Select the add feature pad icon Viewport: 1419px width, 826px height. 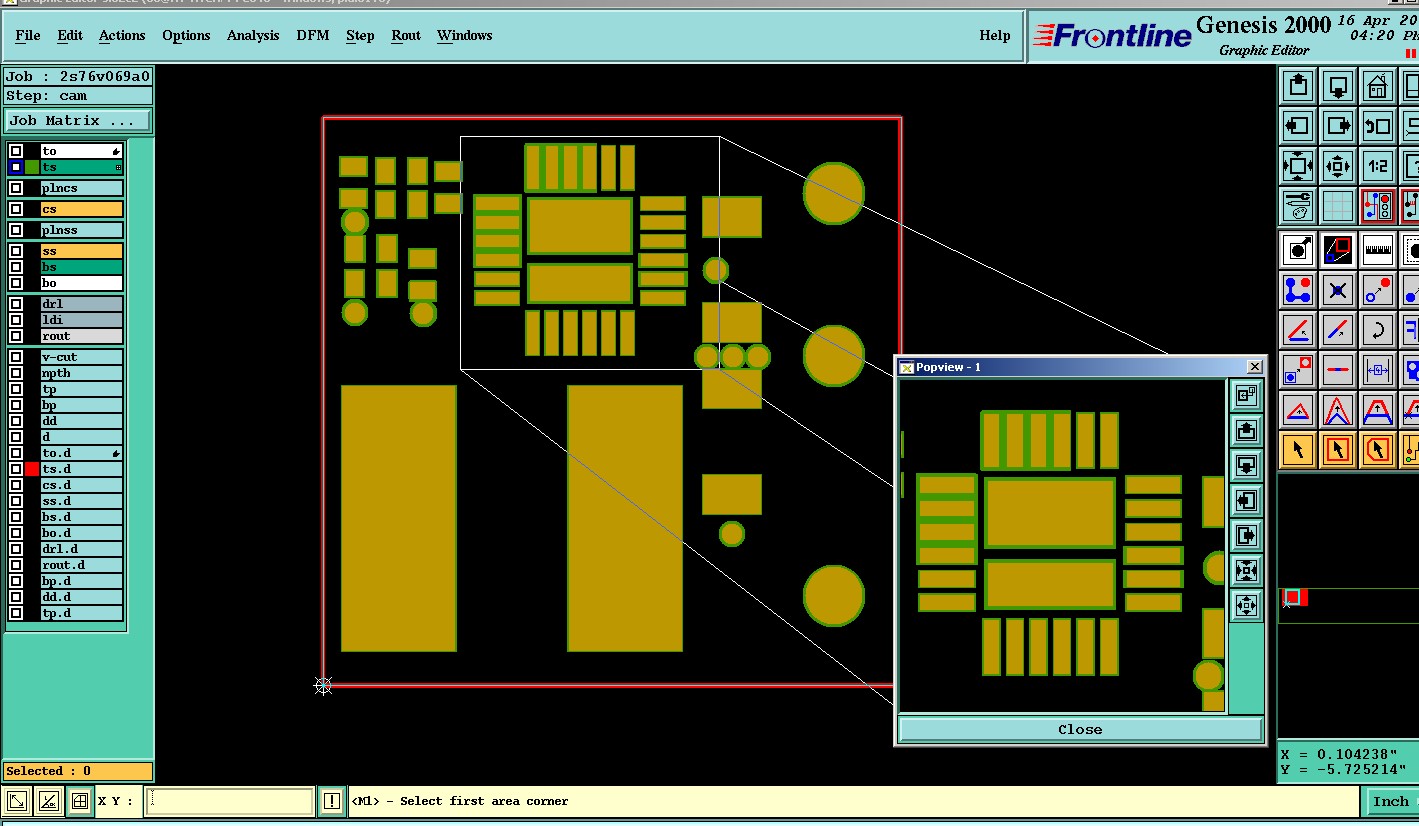pos(1298,249)
